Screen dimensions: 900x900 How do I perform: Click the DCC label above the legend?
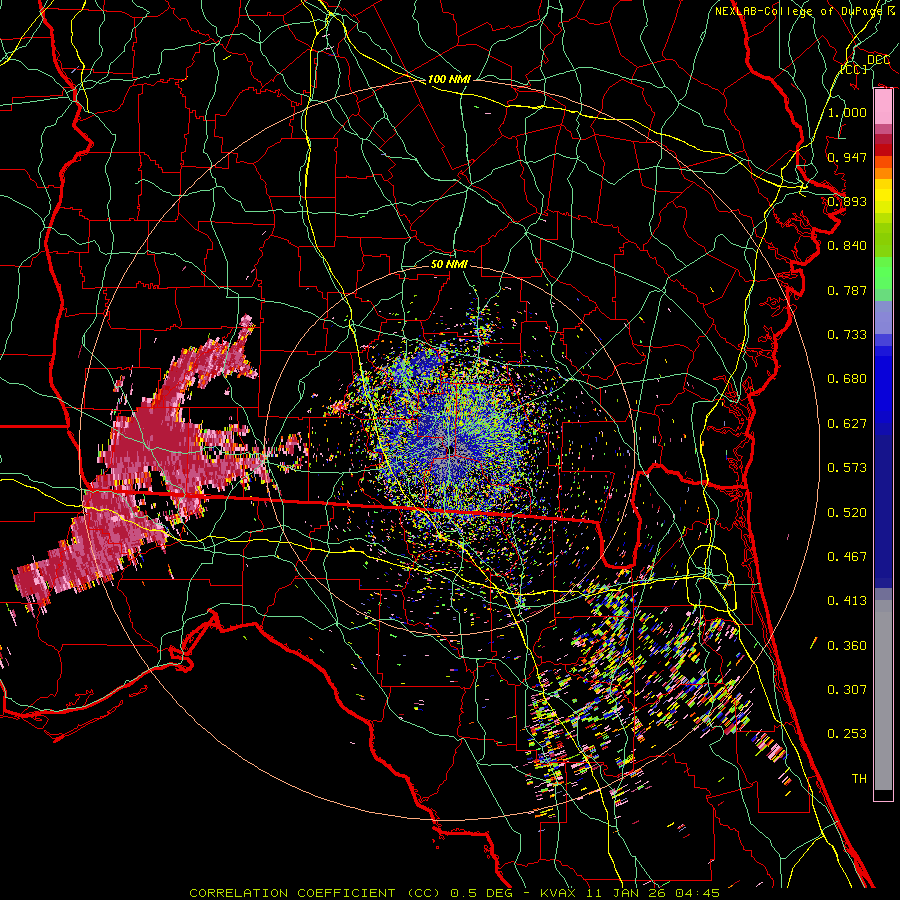tap(878, 60)
